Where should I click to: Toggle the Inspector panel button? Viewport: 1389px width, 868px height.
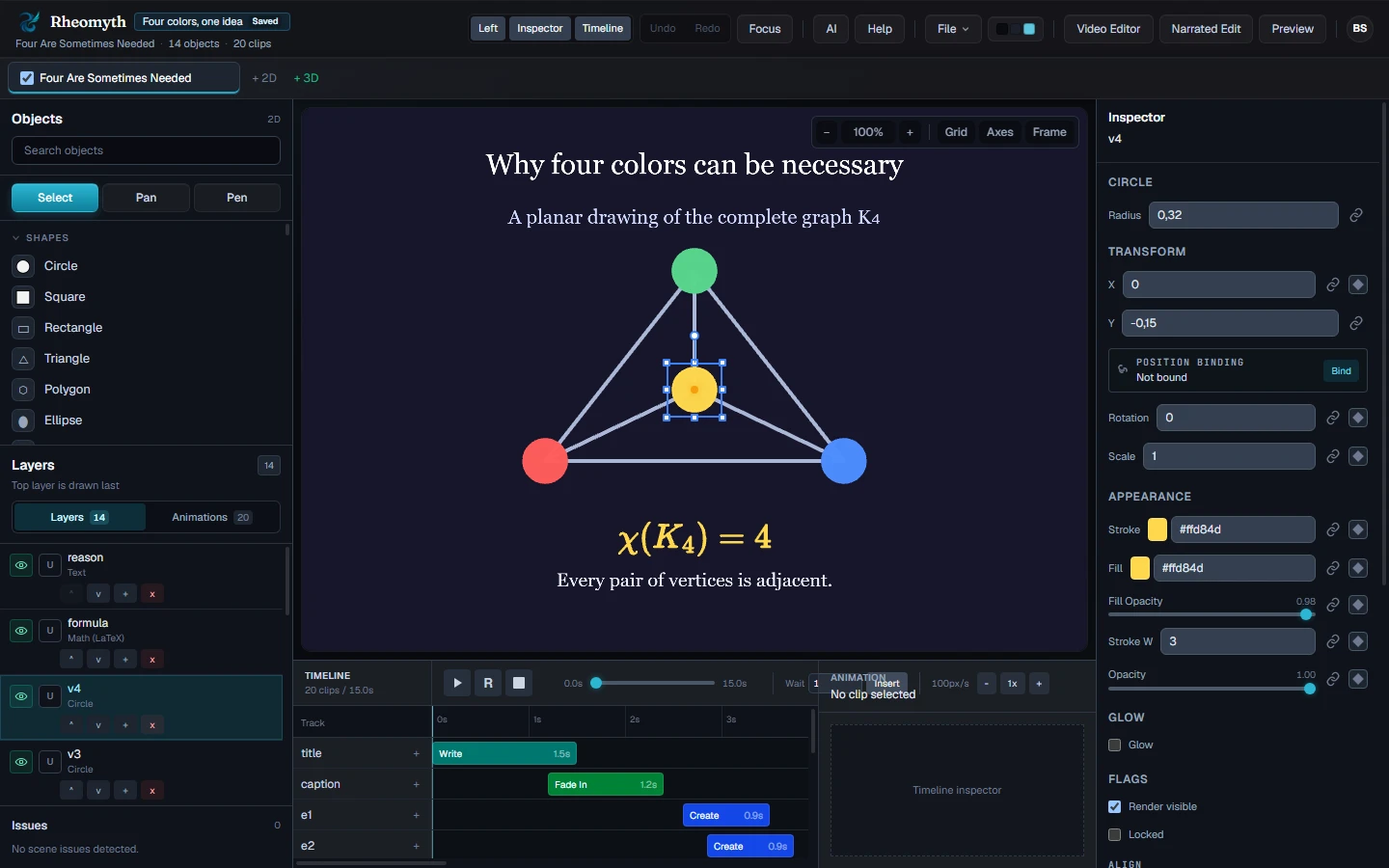539,29
